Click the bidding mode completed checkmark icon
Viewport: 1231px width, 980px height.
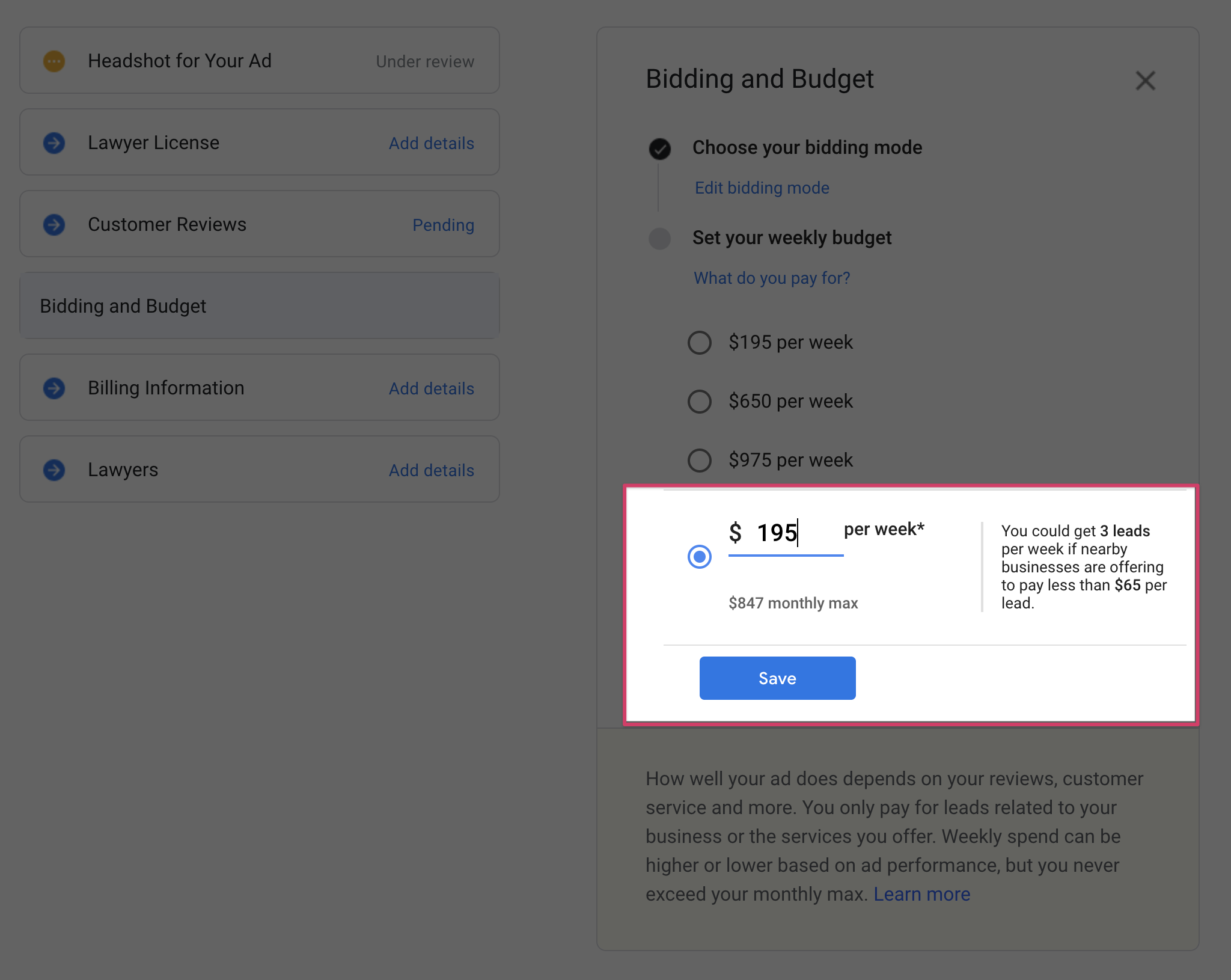pyautogui.click(x=660, y=149)
